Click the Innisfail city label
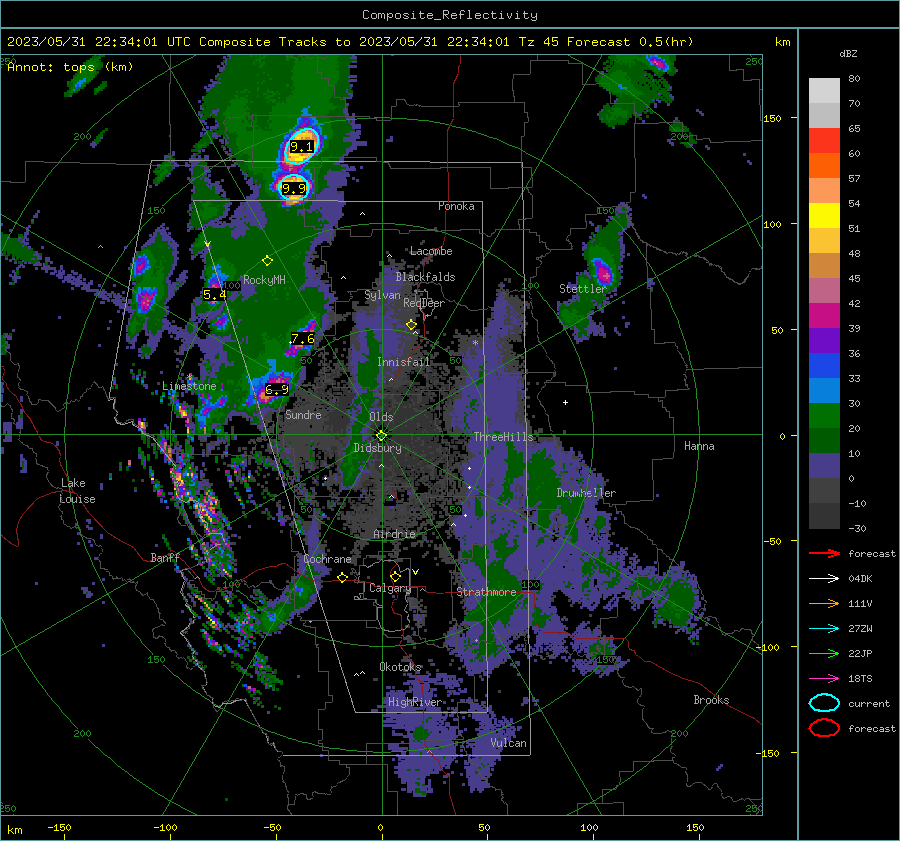This screenshot has width=900, height=841. click(x=403, y=362)
